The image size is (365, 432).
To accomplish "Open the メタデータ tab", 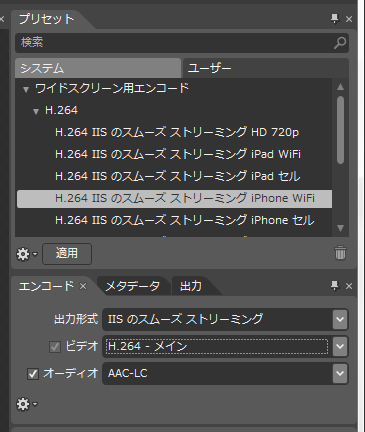I will click(133, 286).
